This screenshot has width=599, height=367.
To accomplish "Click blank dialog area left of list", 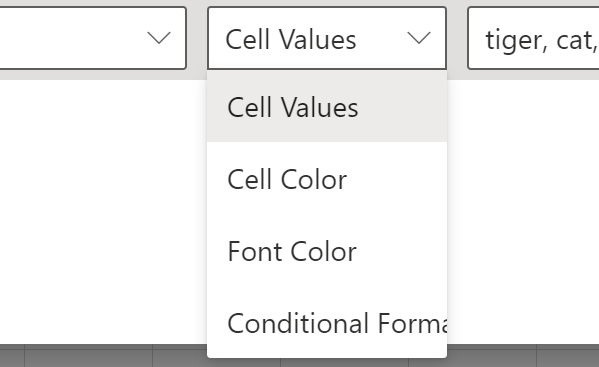I will (103, 210).
